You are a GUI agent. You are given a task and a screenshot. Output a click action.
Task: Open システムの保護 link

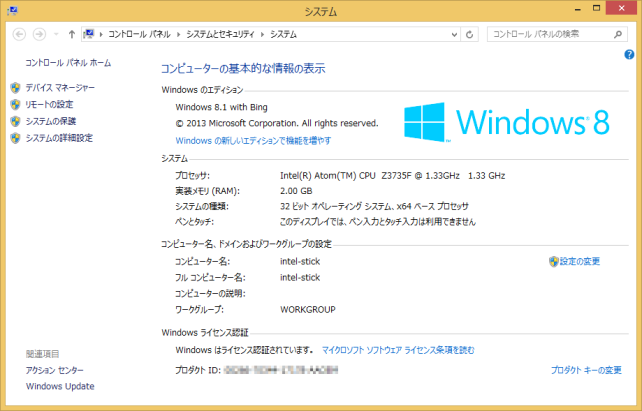coord(51,121)
